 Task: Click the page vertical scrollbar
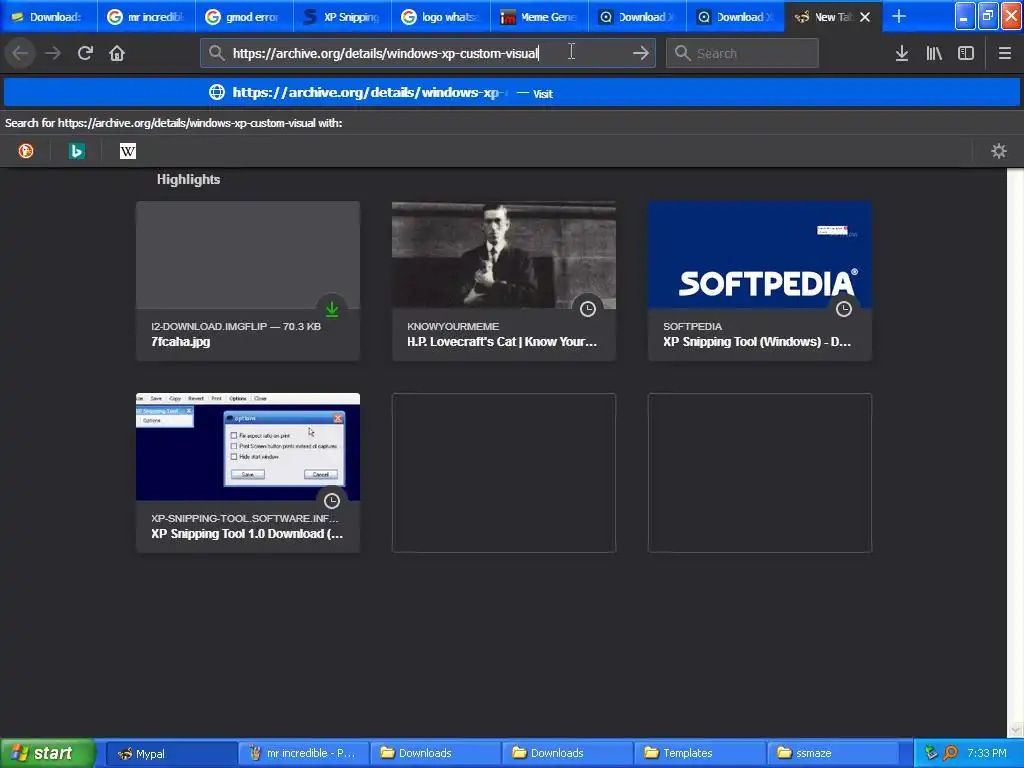[1015, 453]
